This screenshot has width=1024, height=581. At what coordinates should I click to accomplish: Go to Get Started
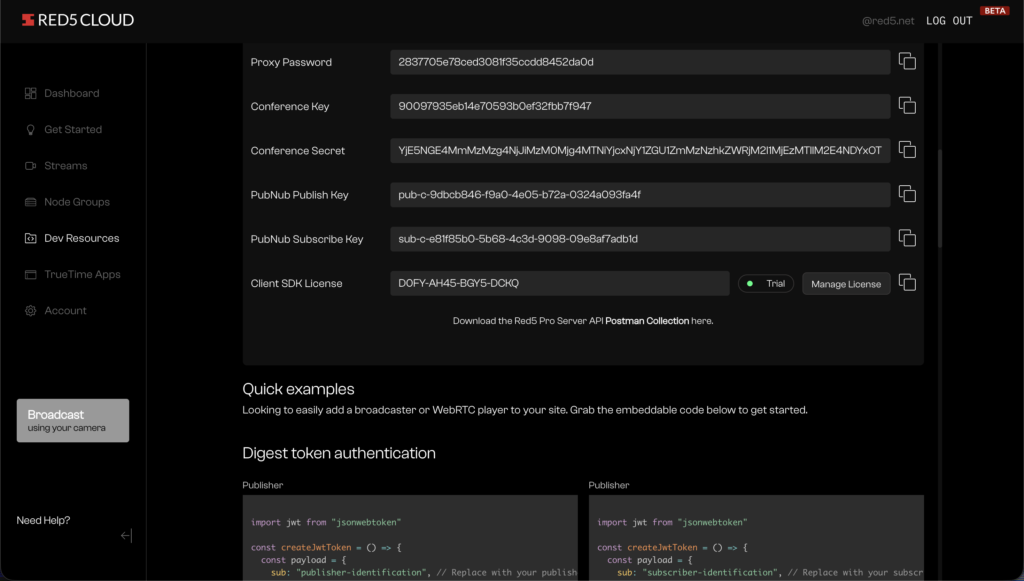tap(73, 129)
